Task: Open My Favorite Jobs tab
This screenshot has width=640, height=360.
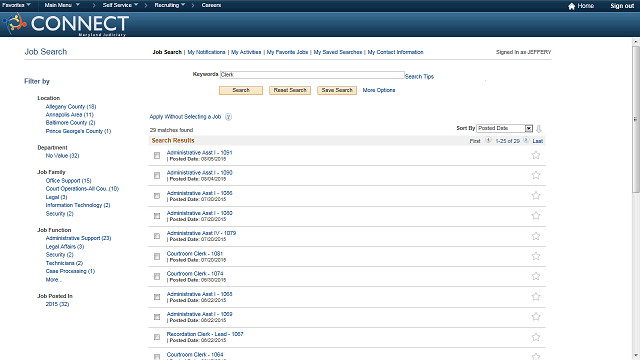Action: [287, 52]
